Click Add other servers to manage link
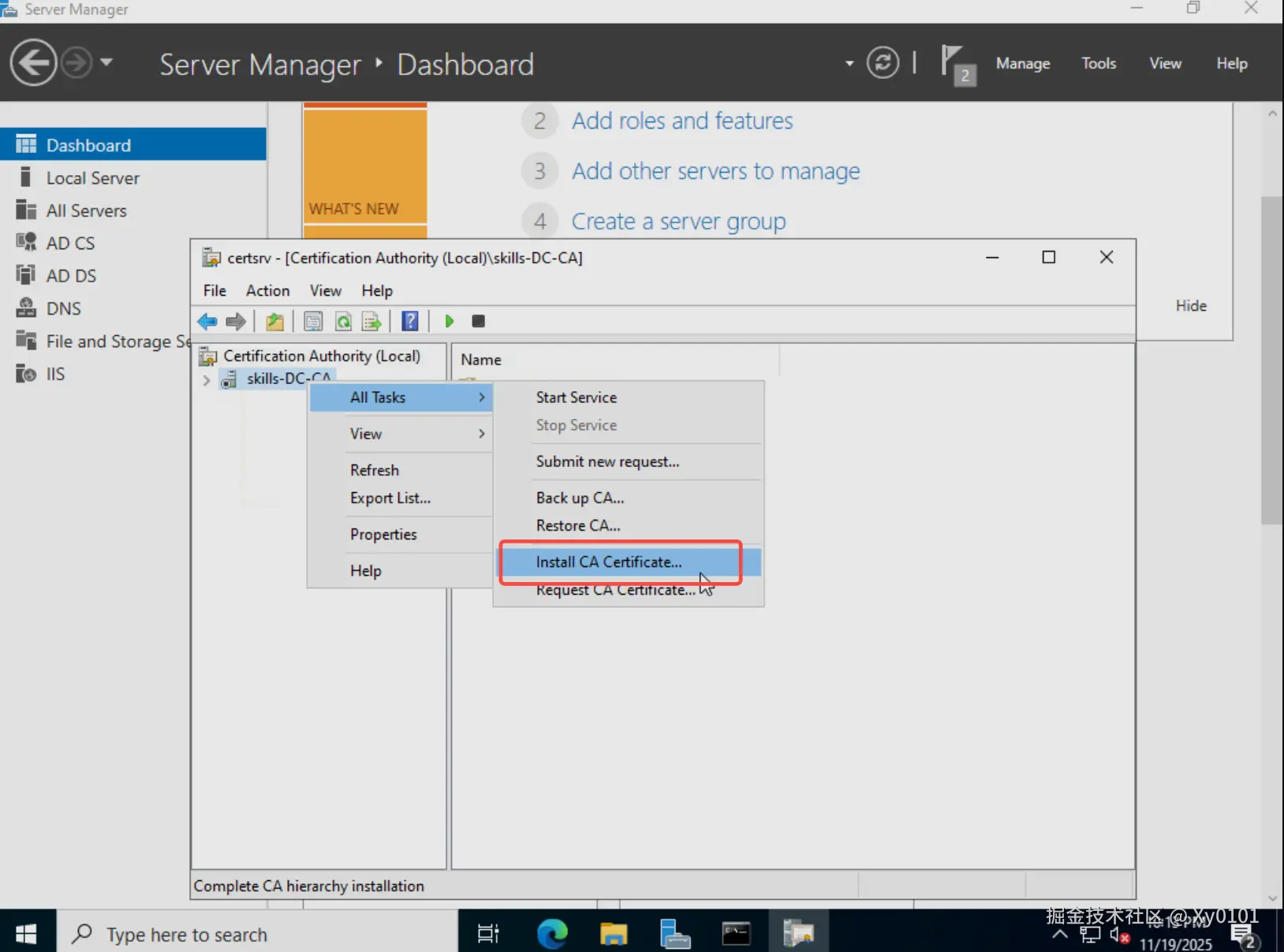This screenshot has width=1284, height=952. [x=715, y=171]
